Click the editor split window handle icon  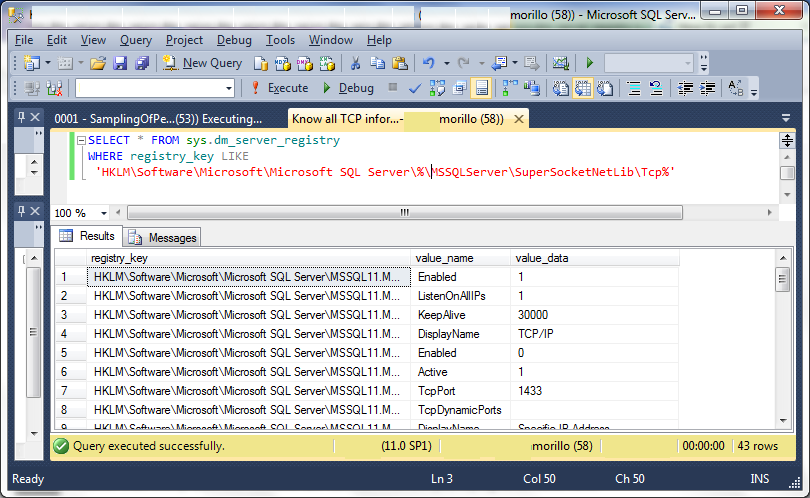click(787, 141)
